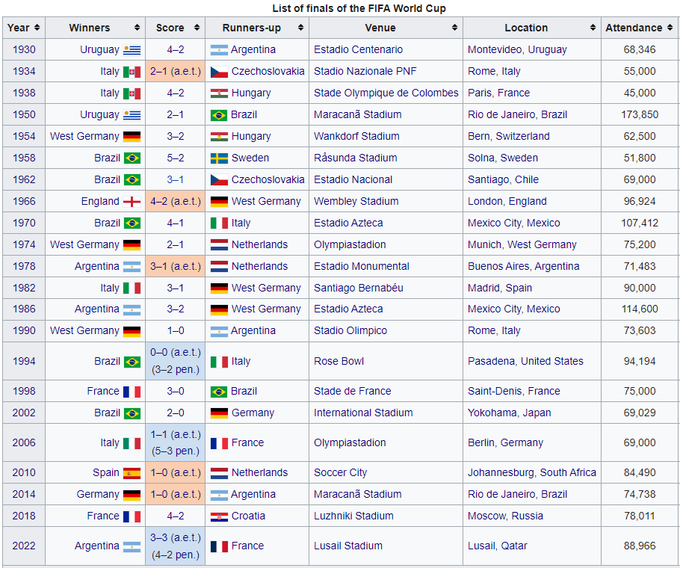The height and width of the screenshot is (568, 680).
Task: Click the Czechoslovakia flag in the 1934 row
Action: point(219,72)
